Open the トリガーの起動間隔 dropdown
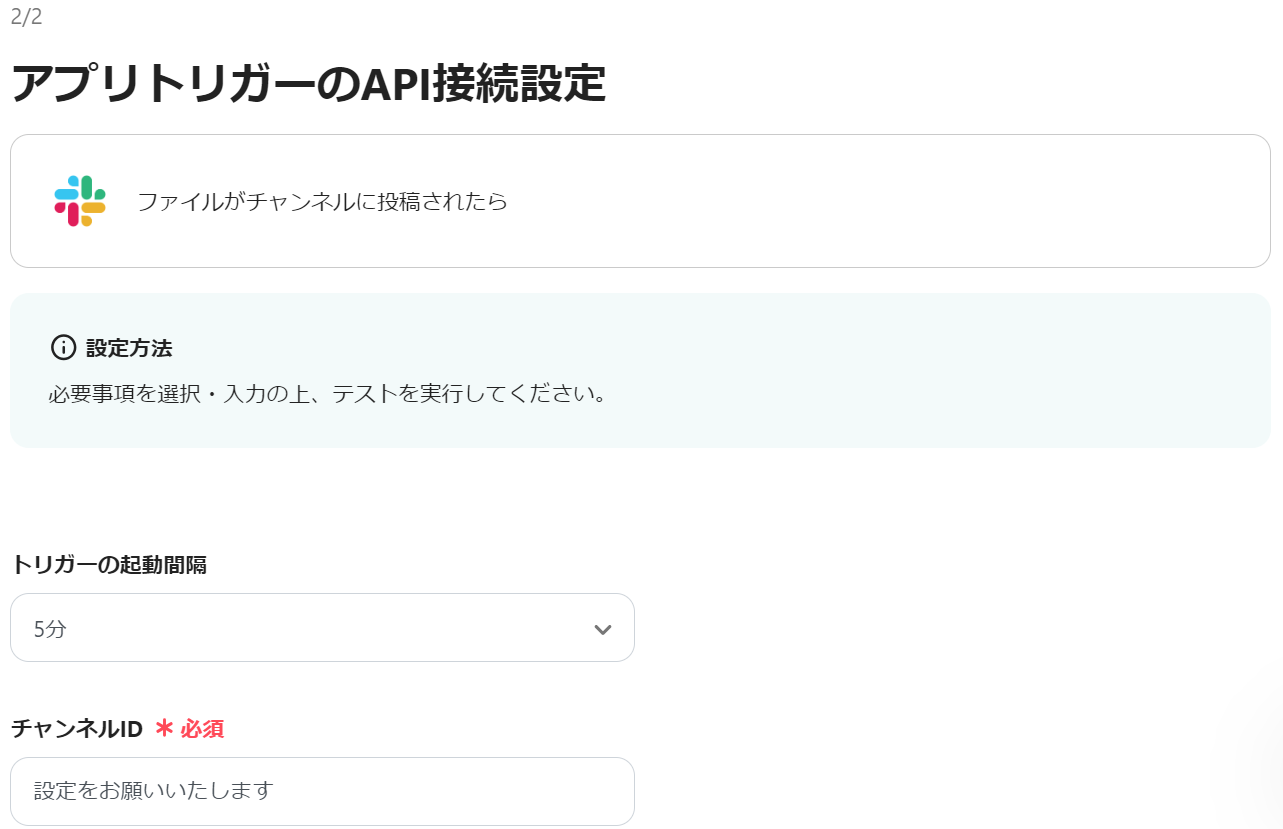 (322, 628)
